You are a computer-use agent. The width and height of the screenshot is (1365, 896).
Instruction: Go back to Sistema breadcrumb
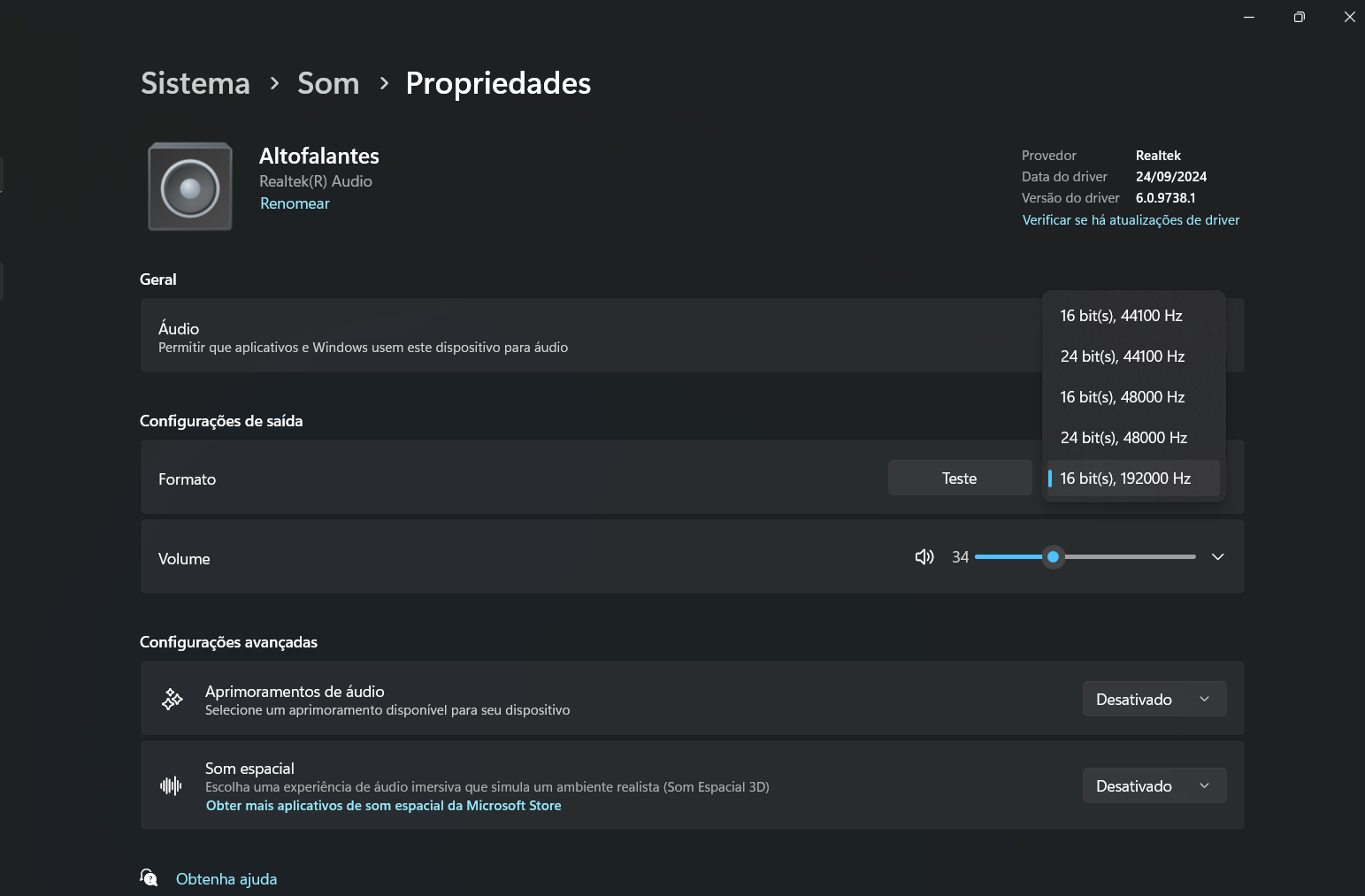click(196, 83)
